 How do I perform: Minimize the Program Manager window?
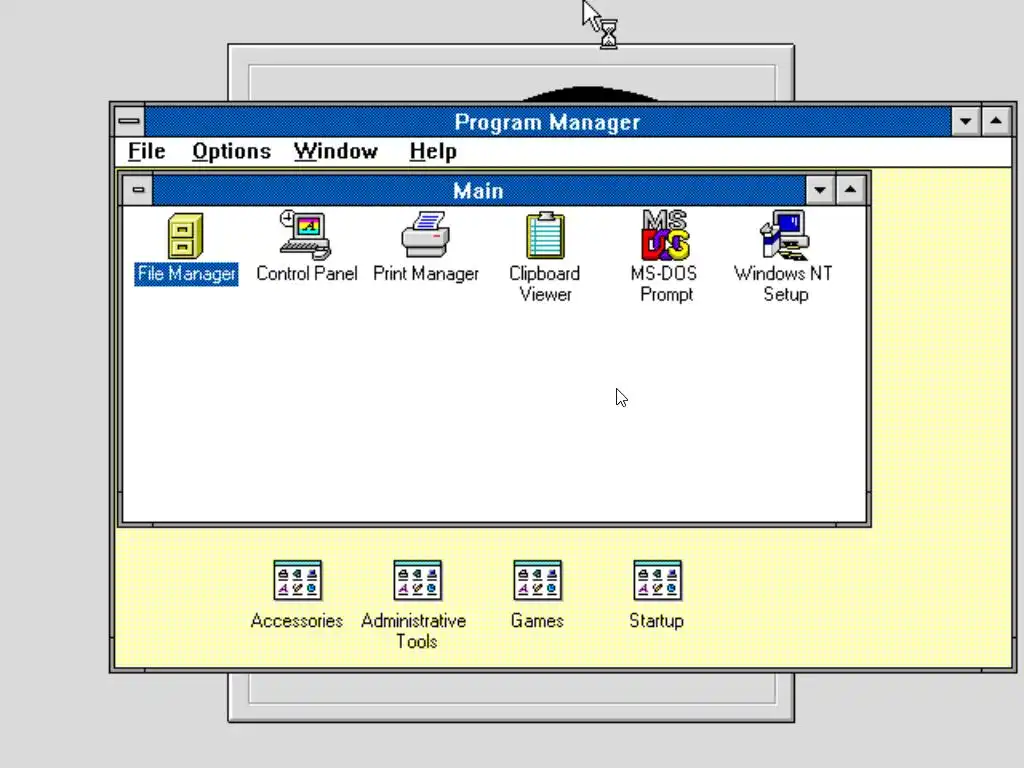[965, 121]
